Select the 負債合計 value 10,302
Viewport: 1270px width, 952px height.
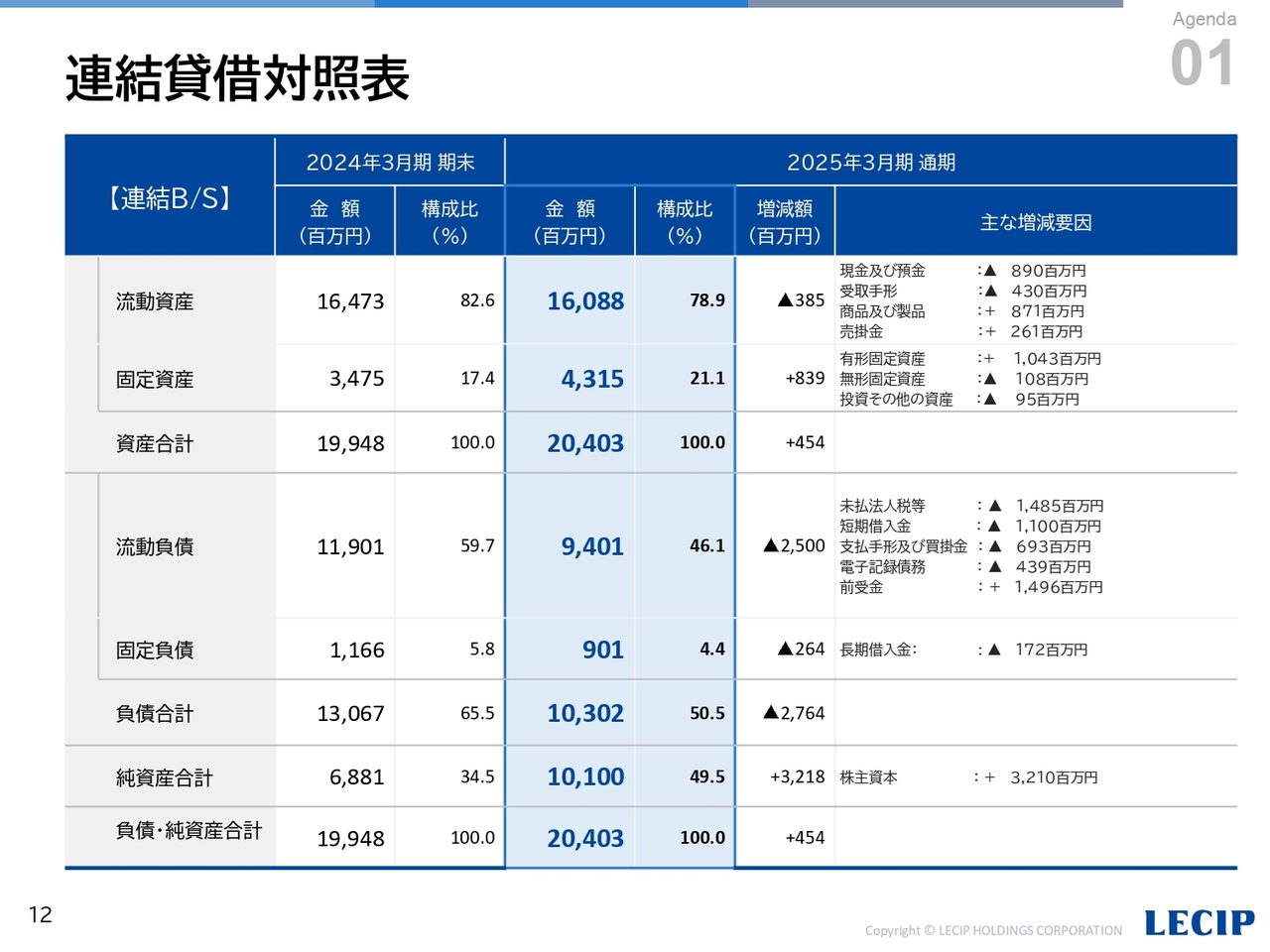tap(585, 713)
